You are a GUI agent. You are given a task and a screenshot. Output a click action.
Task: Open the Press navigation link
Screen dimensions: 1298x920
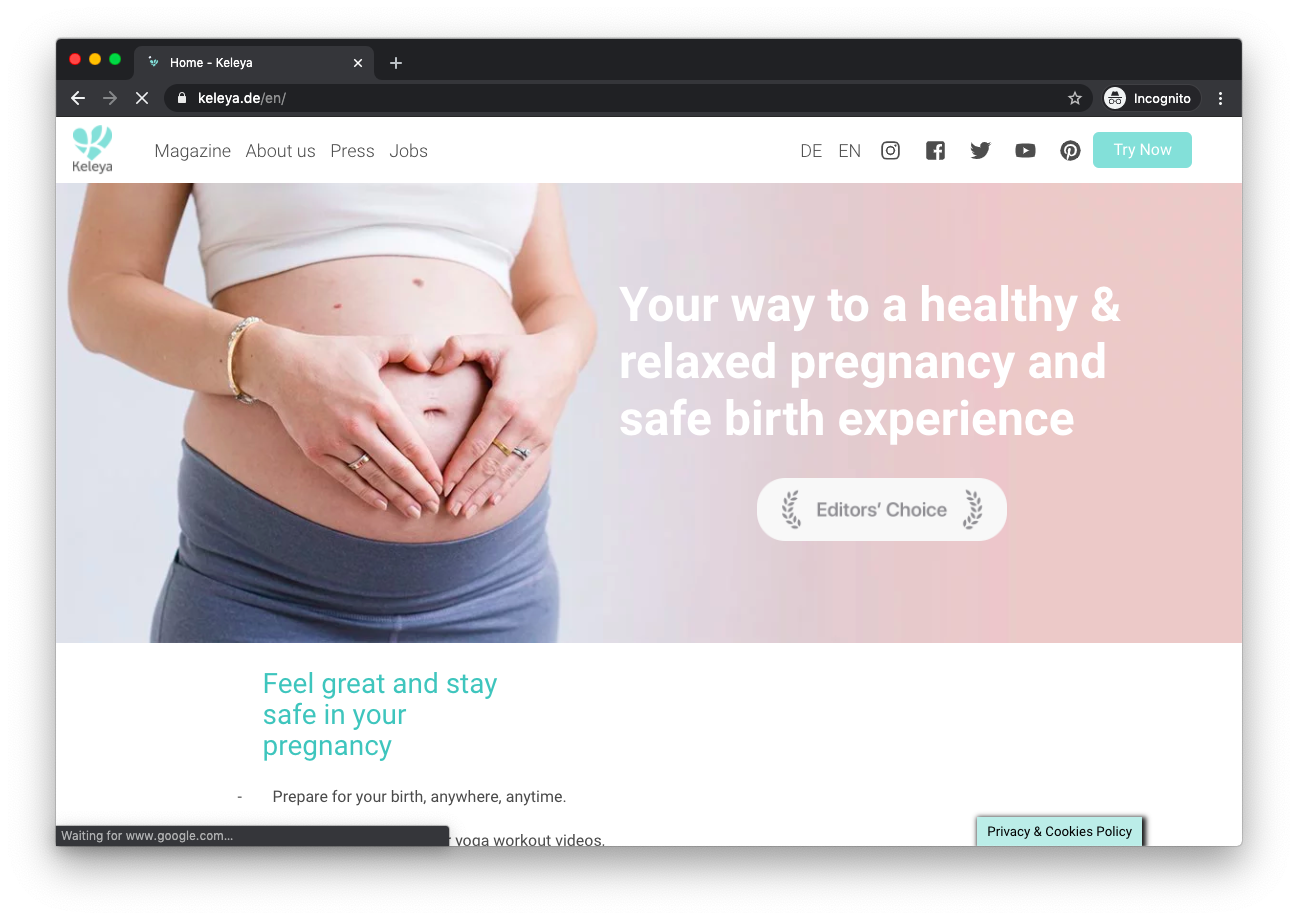(x=352, y=151)
